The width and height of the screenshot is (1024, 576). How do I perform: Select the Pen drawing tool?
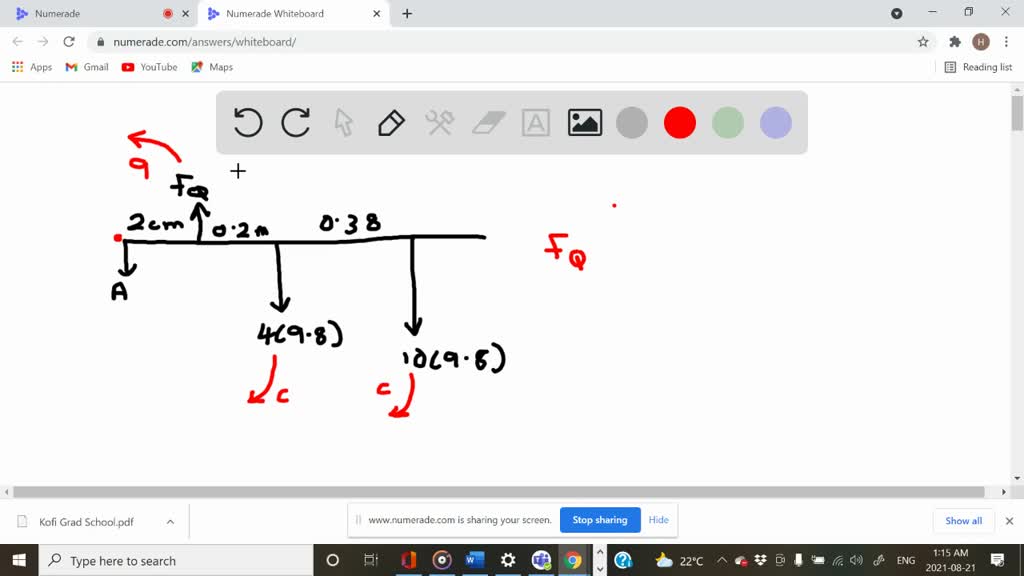point(391,122)
